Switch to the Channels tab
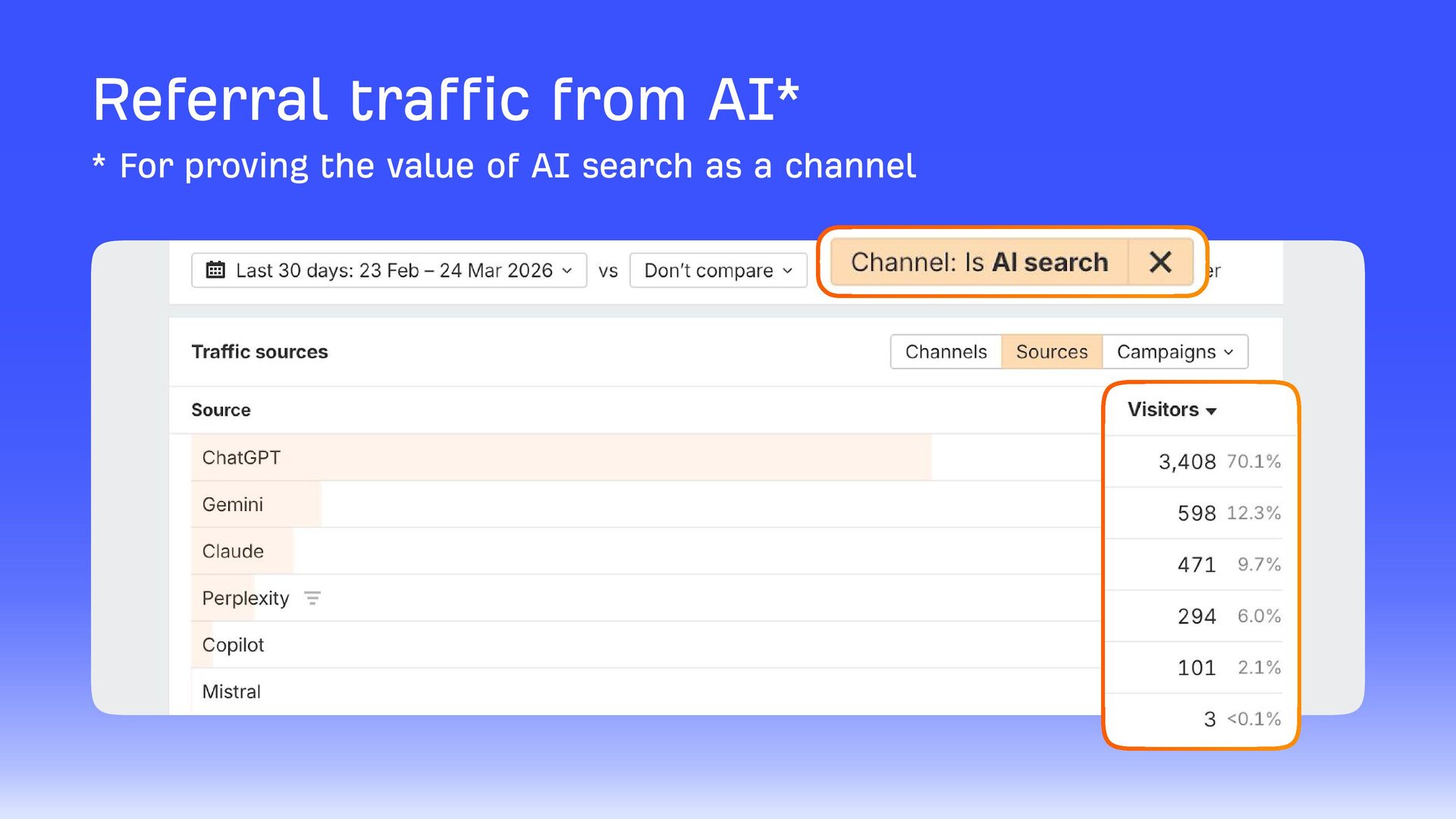This screenshot has height=819, width=1456. click(x=946, y=352)
